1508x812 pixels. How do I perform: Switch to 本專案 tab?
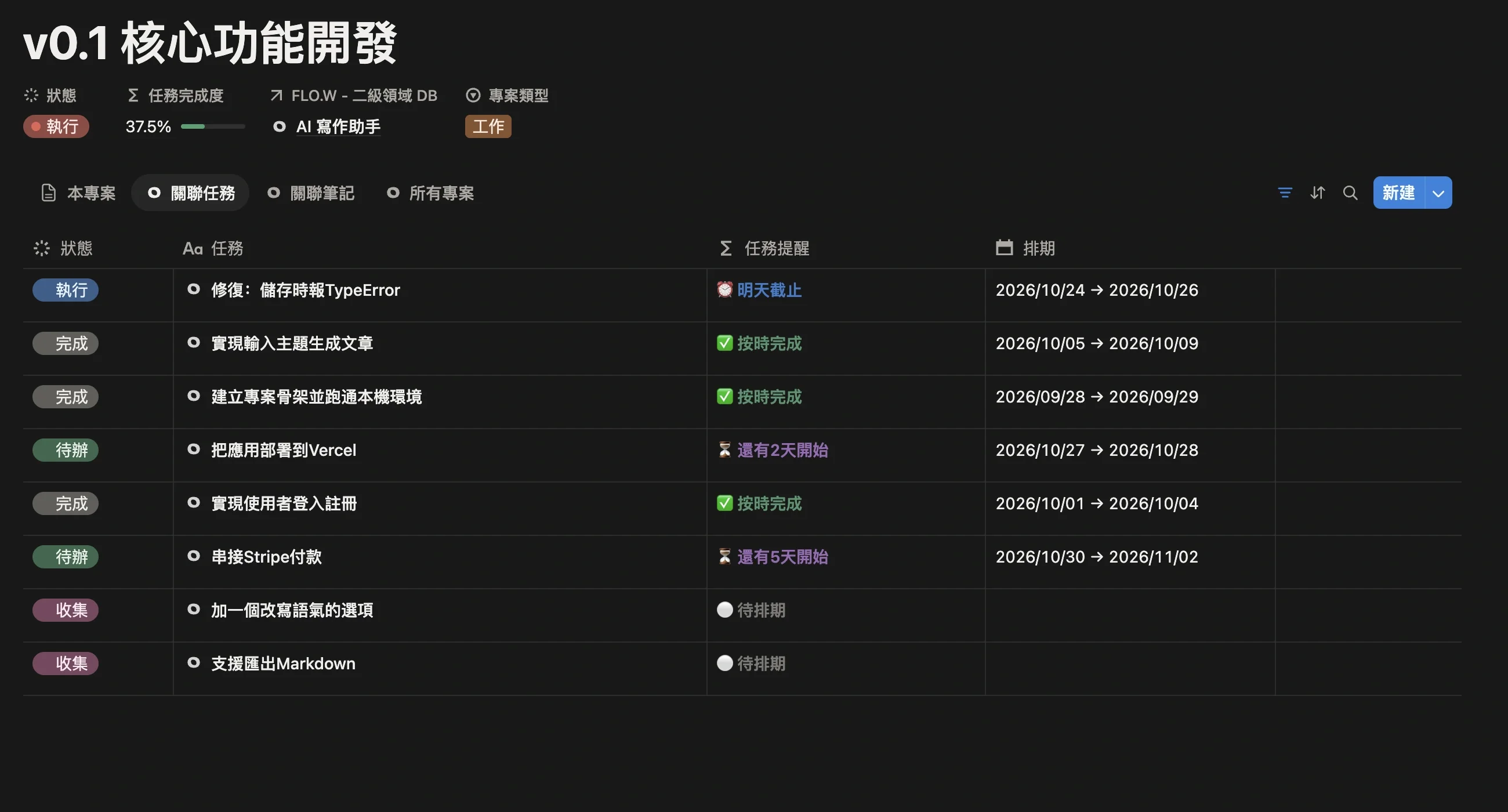pyautogui.click(x=78, y=193)
